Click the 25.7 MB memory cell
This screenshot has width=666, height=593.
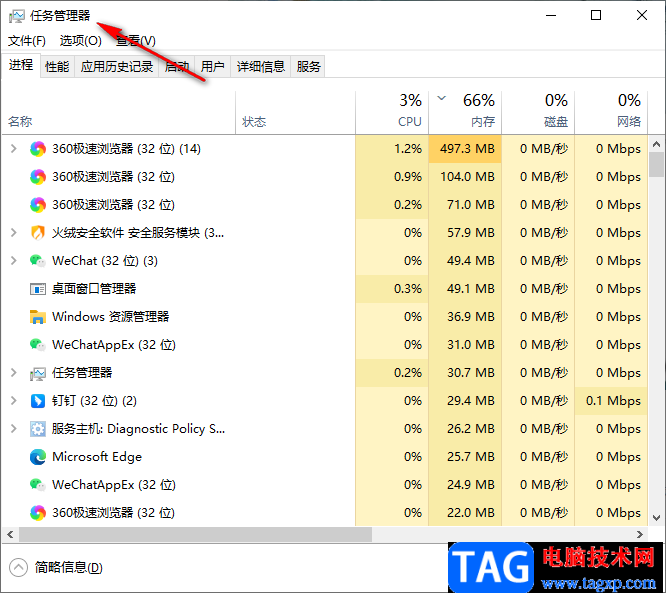tap(465, 457)
